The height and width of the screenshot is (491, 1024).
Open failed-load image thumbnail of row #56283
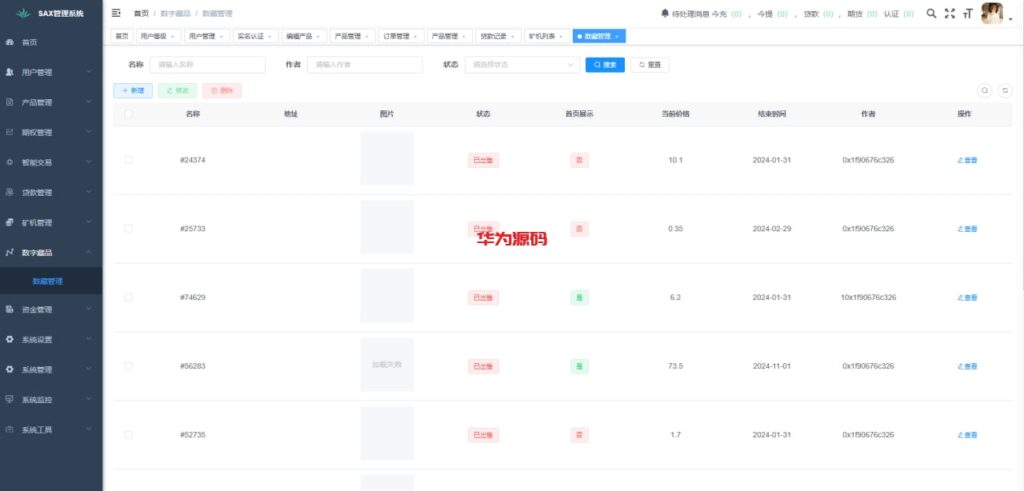pos(387,364)
